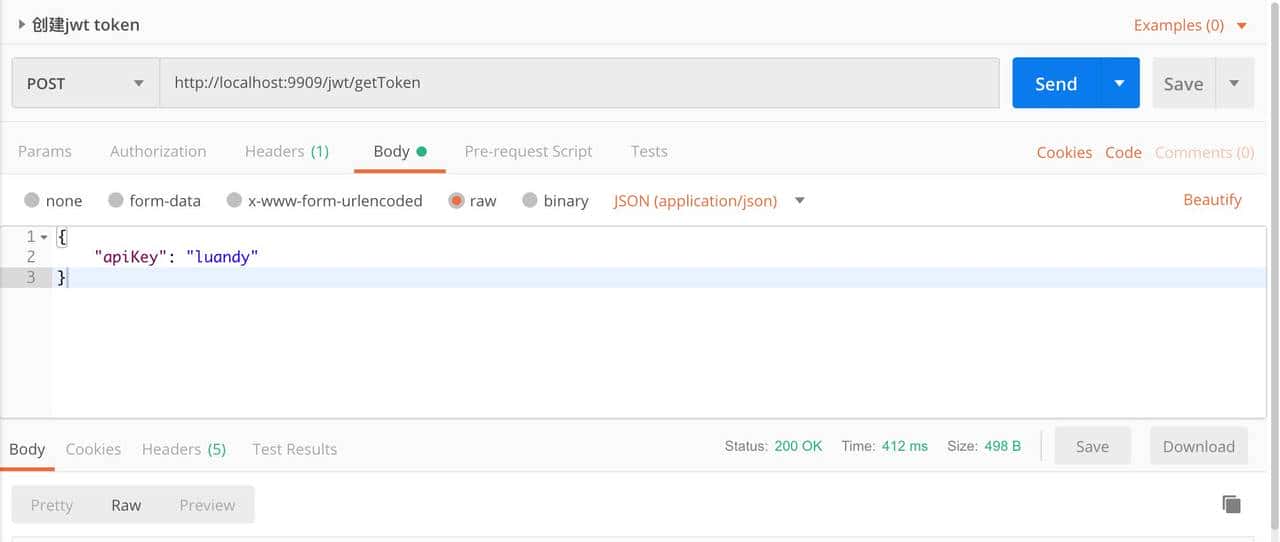Screen dimensions: 1280x542
Task: Select the raw body radio button
Action: [456, 200]
